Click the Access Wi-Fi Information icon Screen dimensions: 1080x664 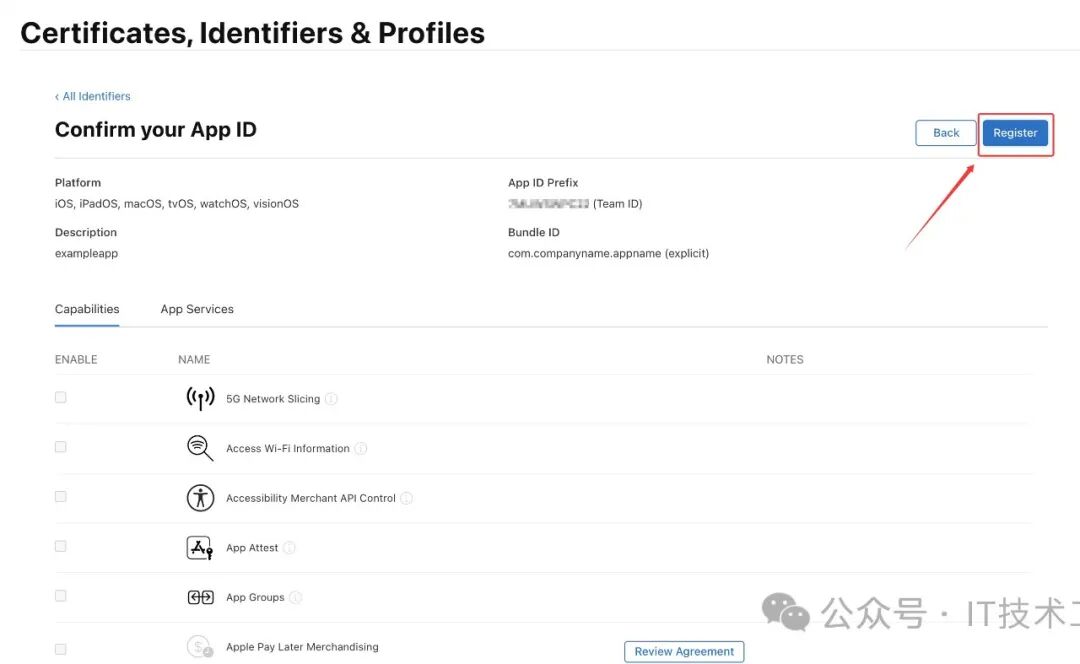[200, 448]
